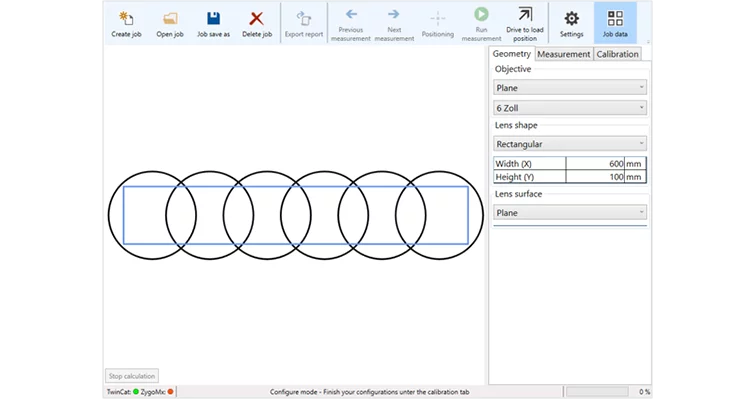Toggle the Job data panel button
Screen dimensions: 755x399
click(x=615, y=23)
